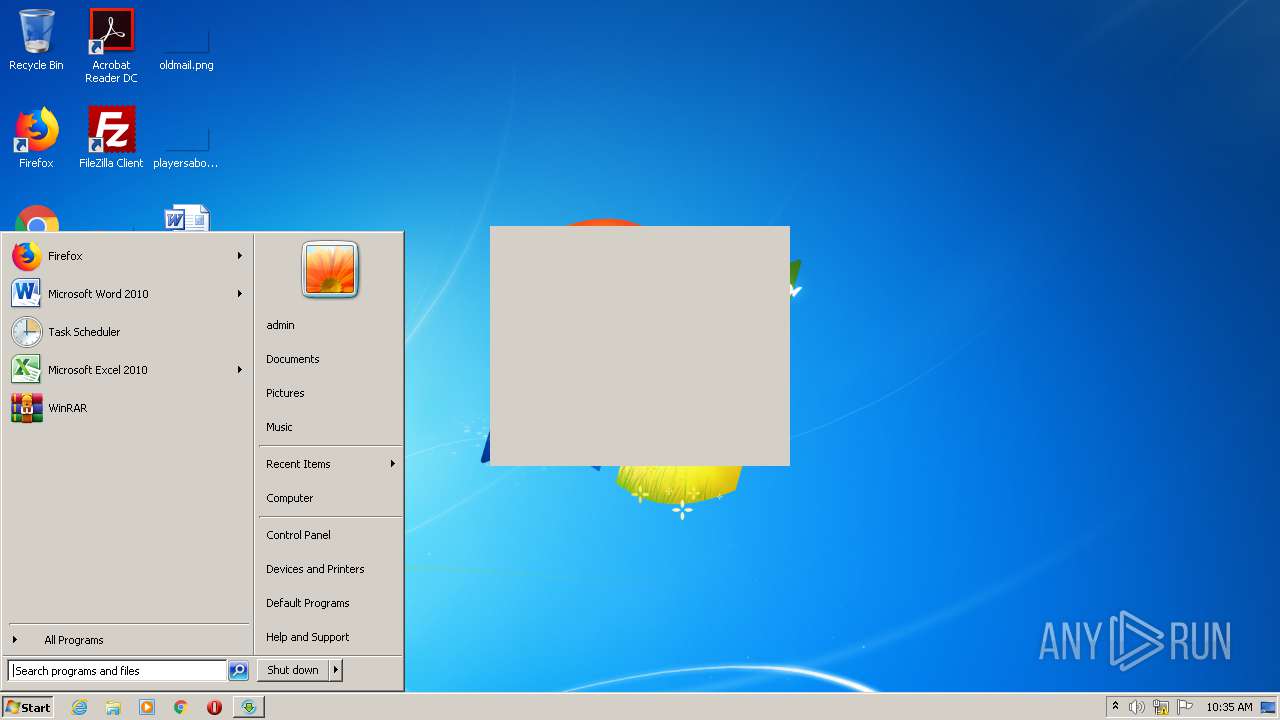1280x720 pixels.
Task: Open the network tray icon
Action: (x=1161, y=707)
